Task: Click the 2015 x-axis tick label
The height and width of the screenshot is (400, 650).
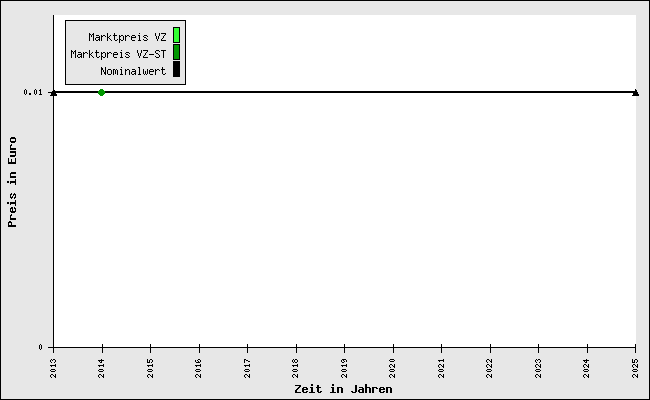Action: [150, 364]
